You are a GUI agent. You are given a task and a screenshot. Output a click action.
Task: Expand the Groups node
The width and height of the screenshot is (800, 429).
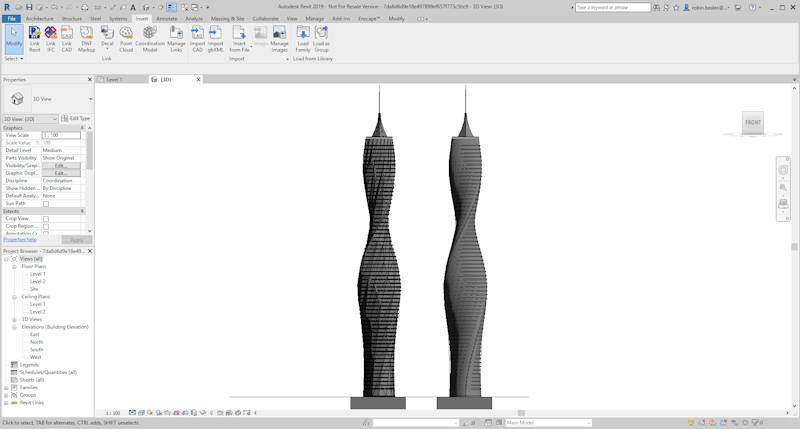tap(6, 395)
